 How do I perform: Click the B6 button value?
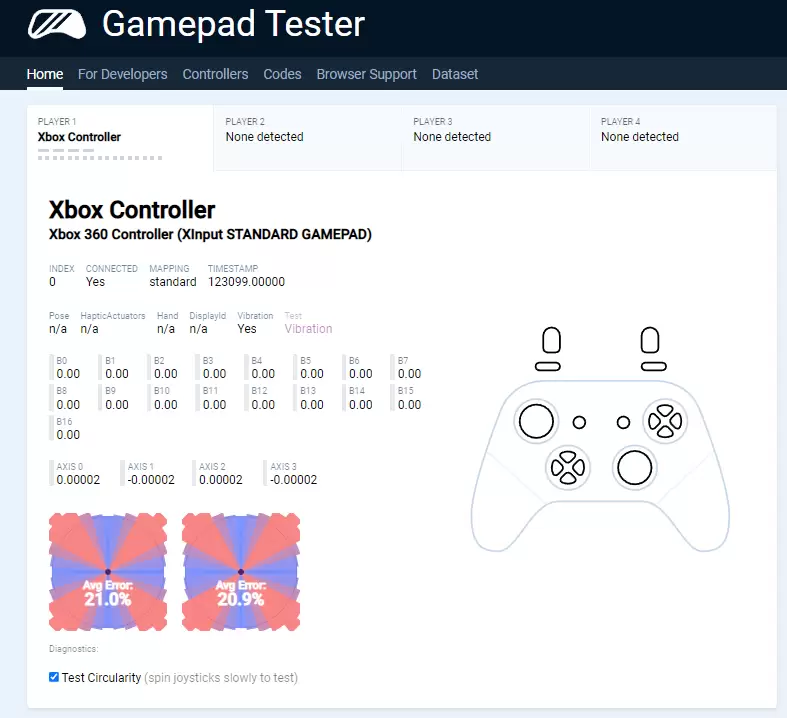(x=360, y=374)
